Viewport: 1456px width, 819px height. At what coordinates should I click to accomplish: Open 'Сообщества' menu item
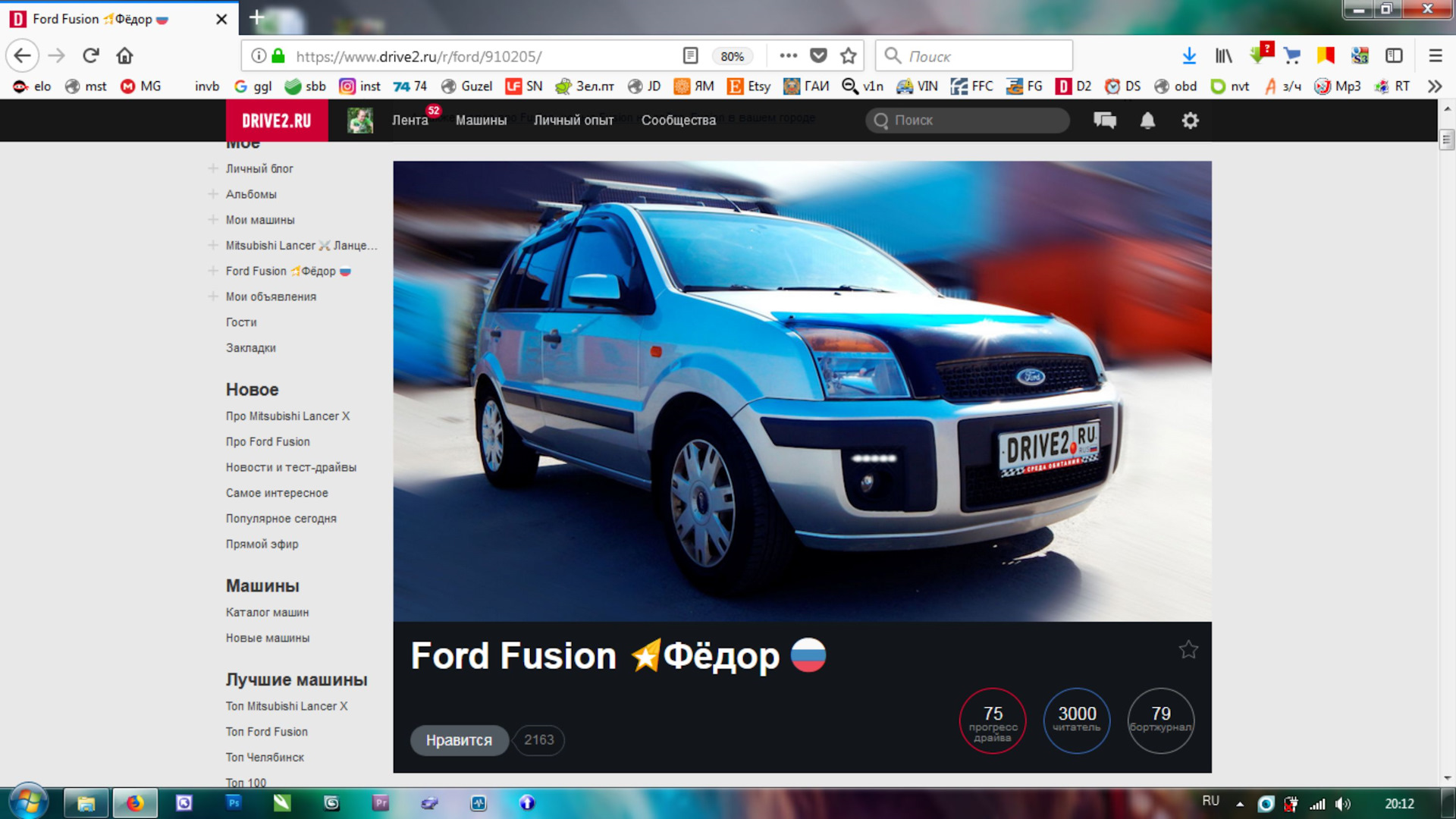click(678, 120)
